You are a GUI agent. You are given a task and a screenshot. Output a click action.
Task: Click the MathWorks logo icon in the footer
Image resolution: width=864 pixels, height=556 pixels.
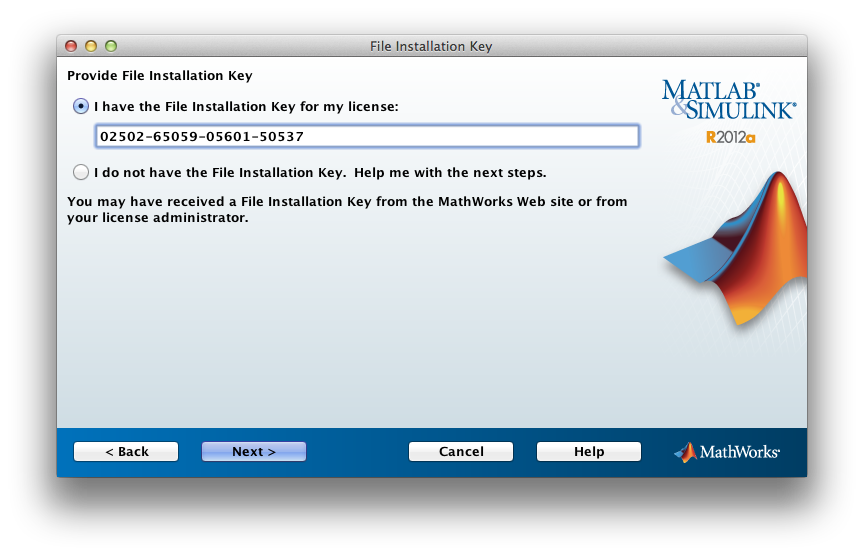(x=685, y=452)
